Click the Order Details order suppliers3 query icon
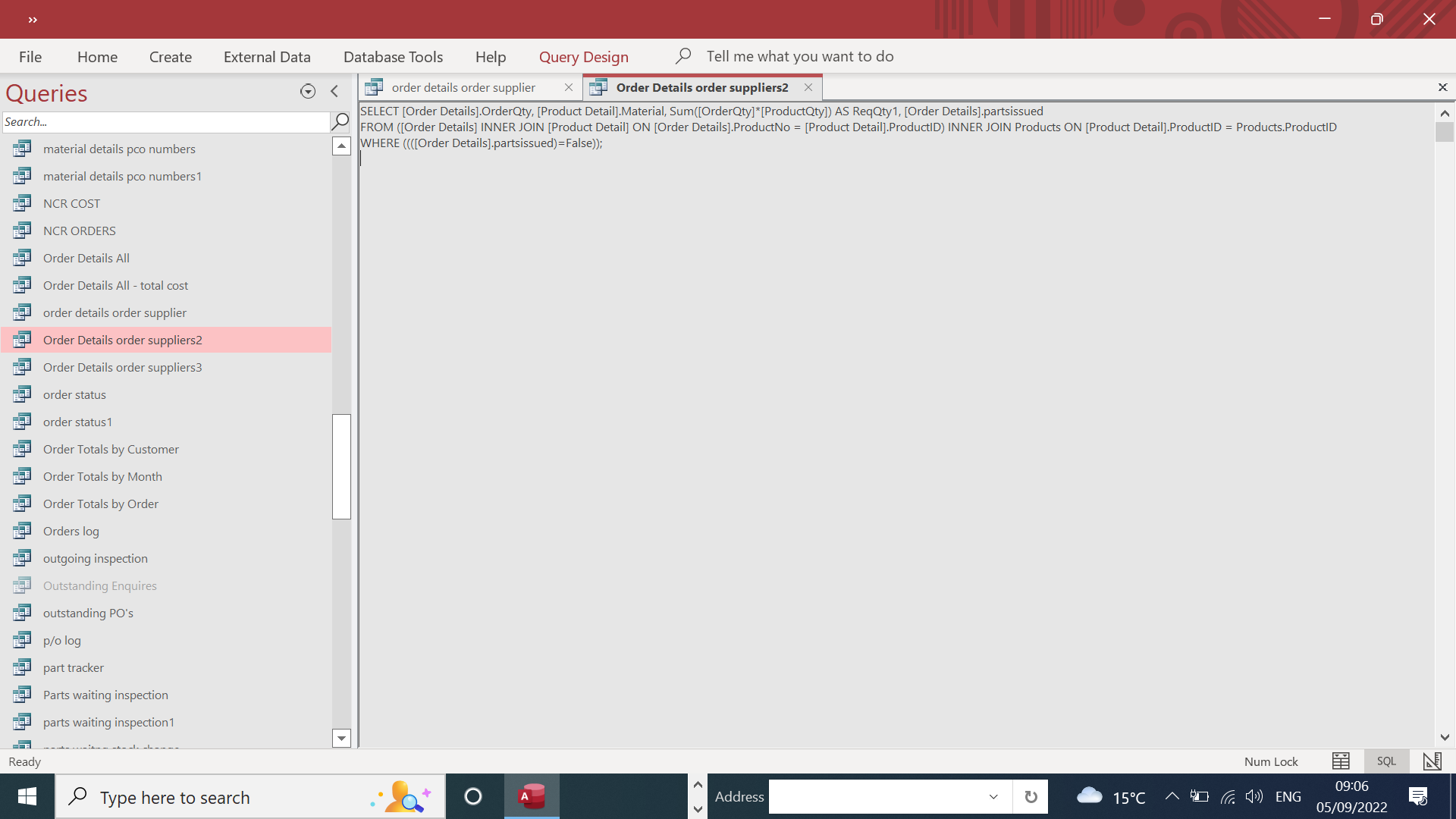The width and height of the screenshot is (1456, 819). [22, 367]
